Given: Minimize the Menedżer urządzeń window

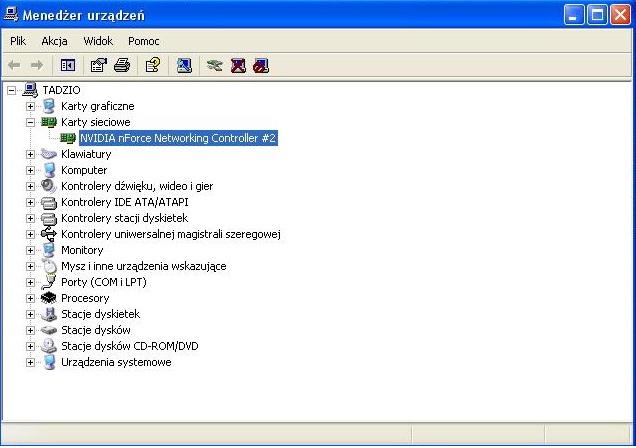Looking at the screenshot, I should [x=574, y=15].
